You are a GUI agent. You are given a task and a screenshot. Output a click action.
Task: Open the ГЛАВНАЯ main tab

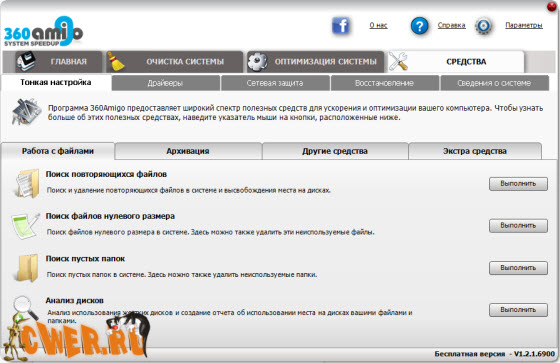(x=52, y=62)
